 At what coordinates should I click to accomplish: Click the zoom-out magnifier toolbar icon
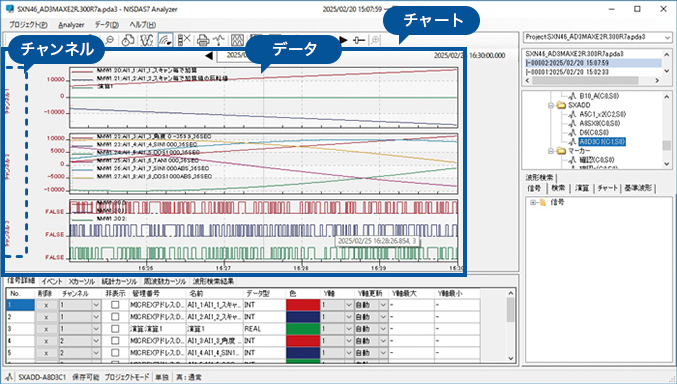point(110,40)
